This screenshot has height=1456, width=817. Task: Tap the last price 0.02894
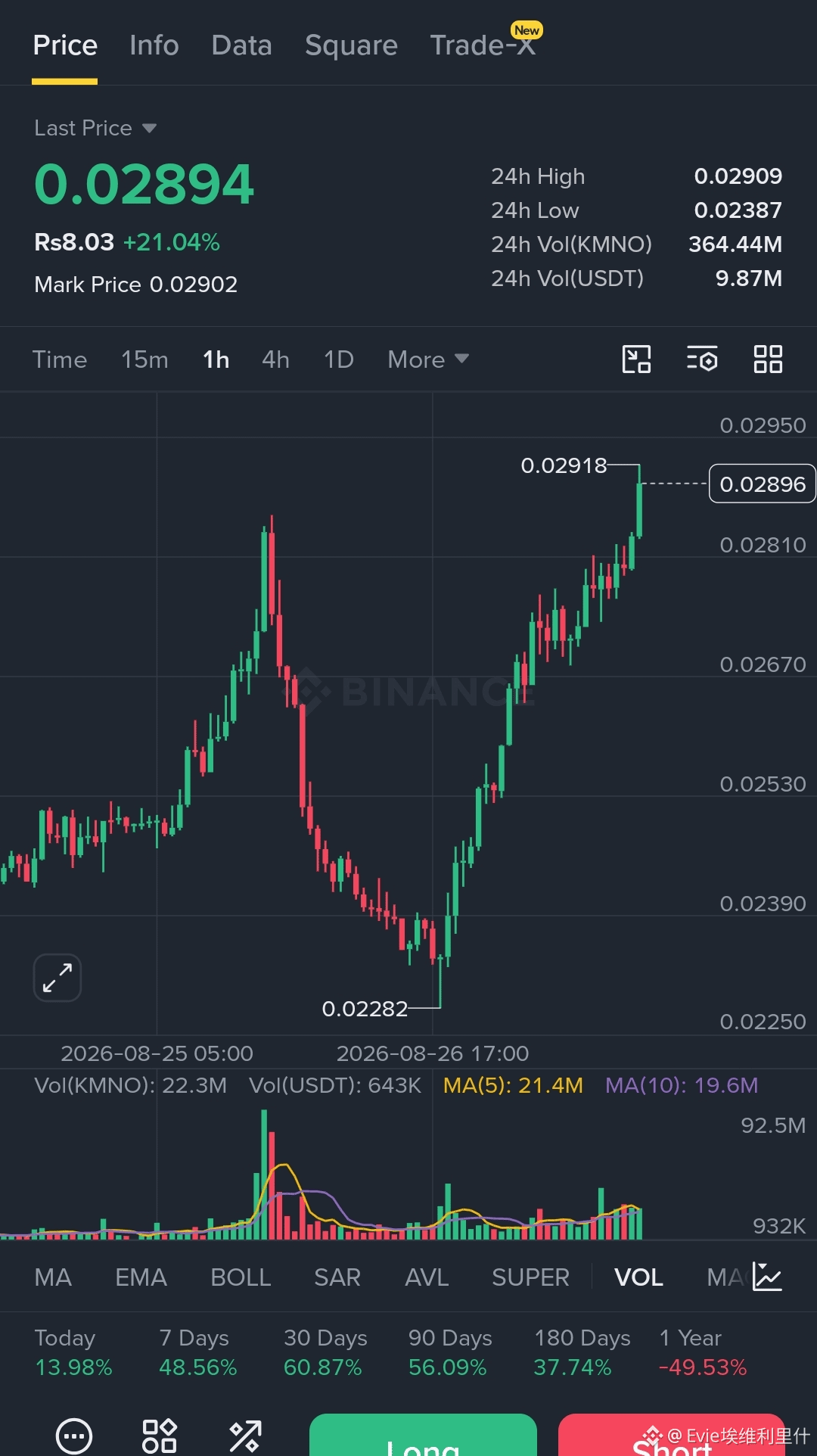[144, 185]
